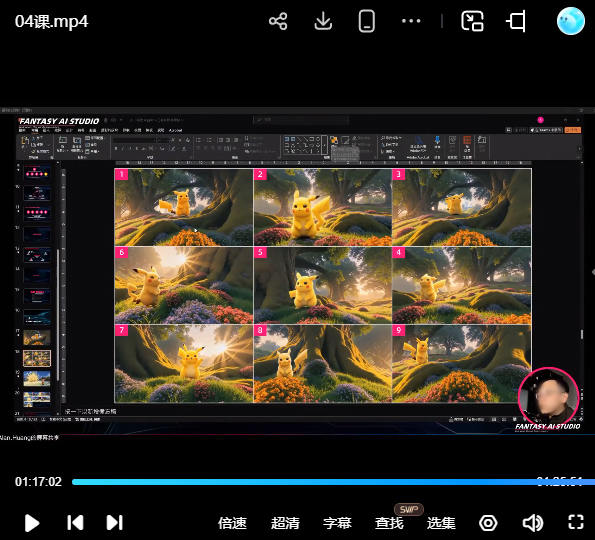Open the 字幕 subtitles option

point(337,523)
